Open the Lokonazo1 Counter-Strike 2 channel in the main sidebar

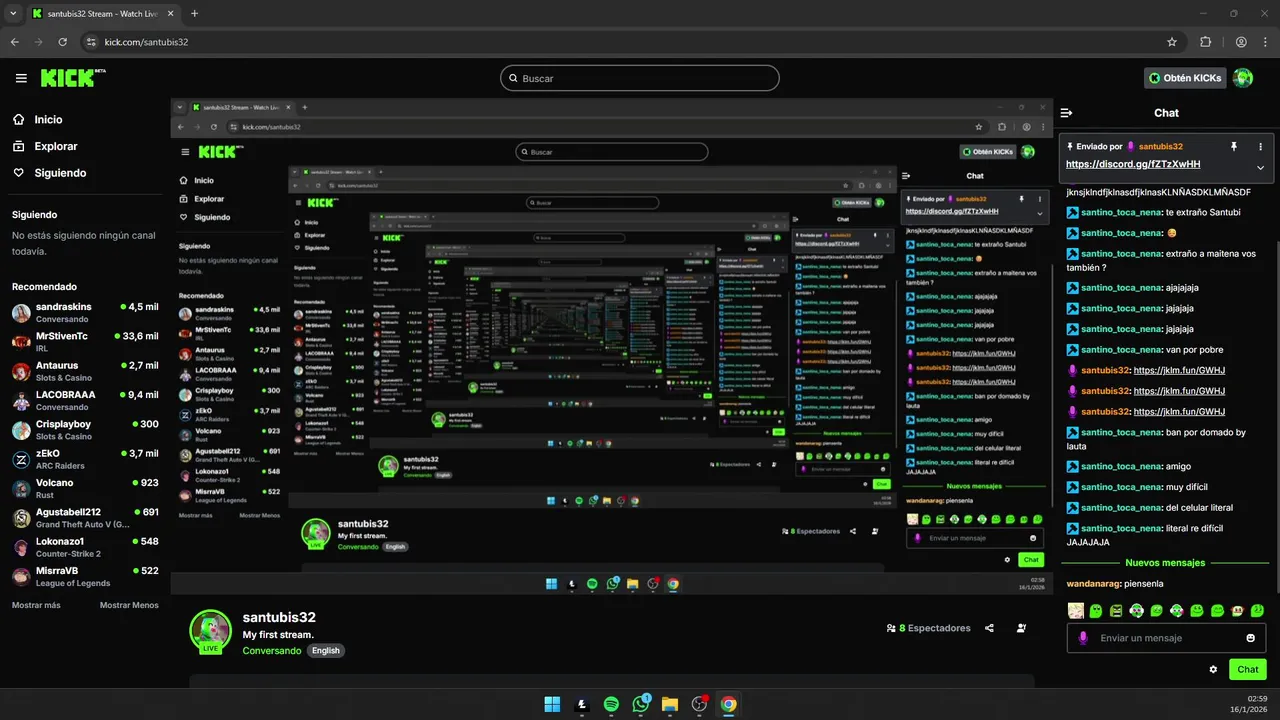[x=85, y=547]
